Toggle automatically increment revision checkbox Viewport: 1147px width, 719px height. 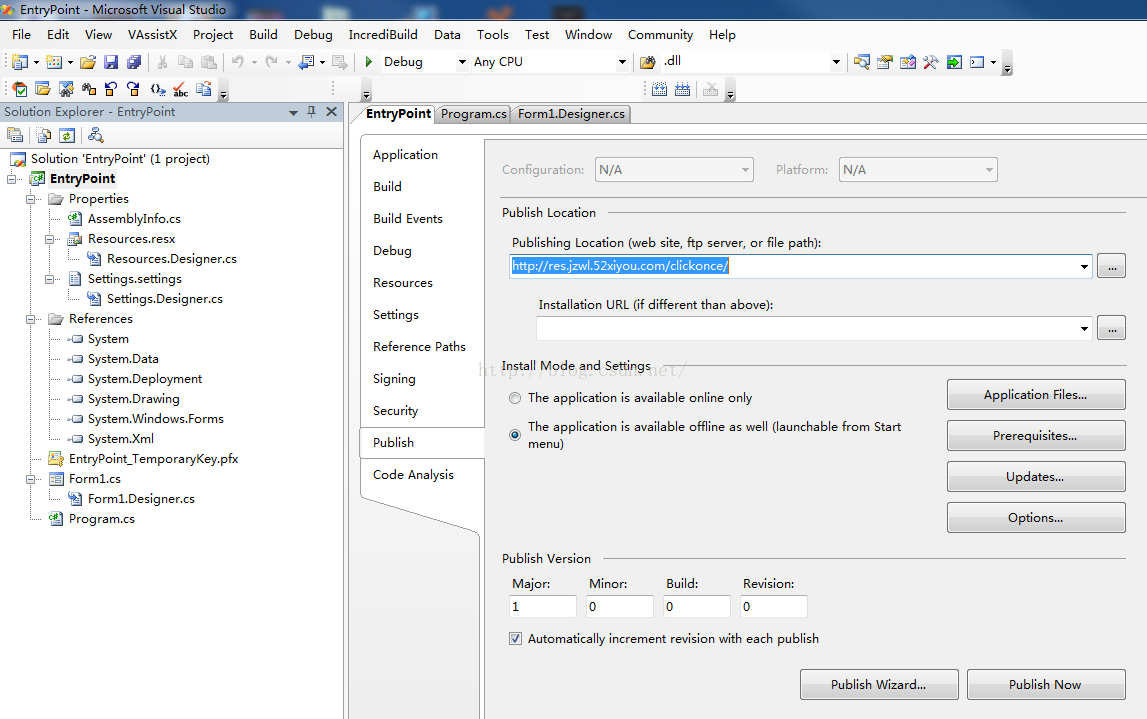tap(516, 639)
